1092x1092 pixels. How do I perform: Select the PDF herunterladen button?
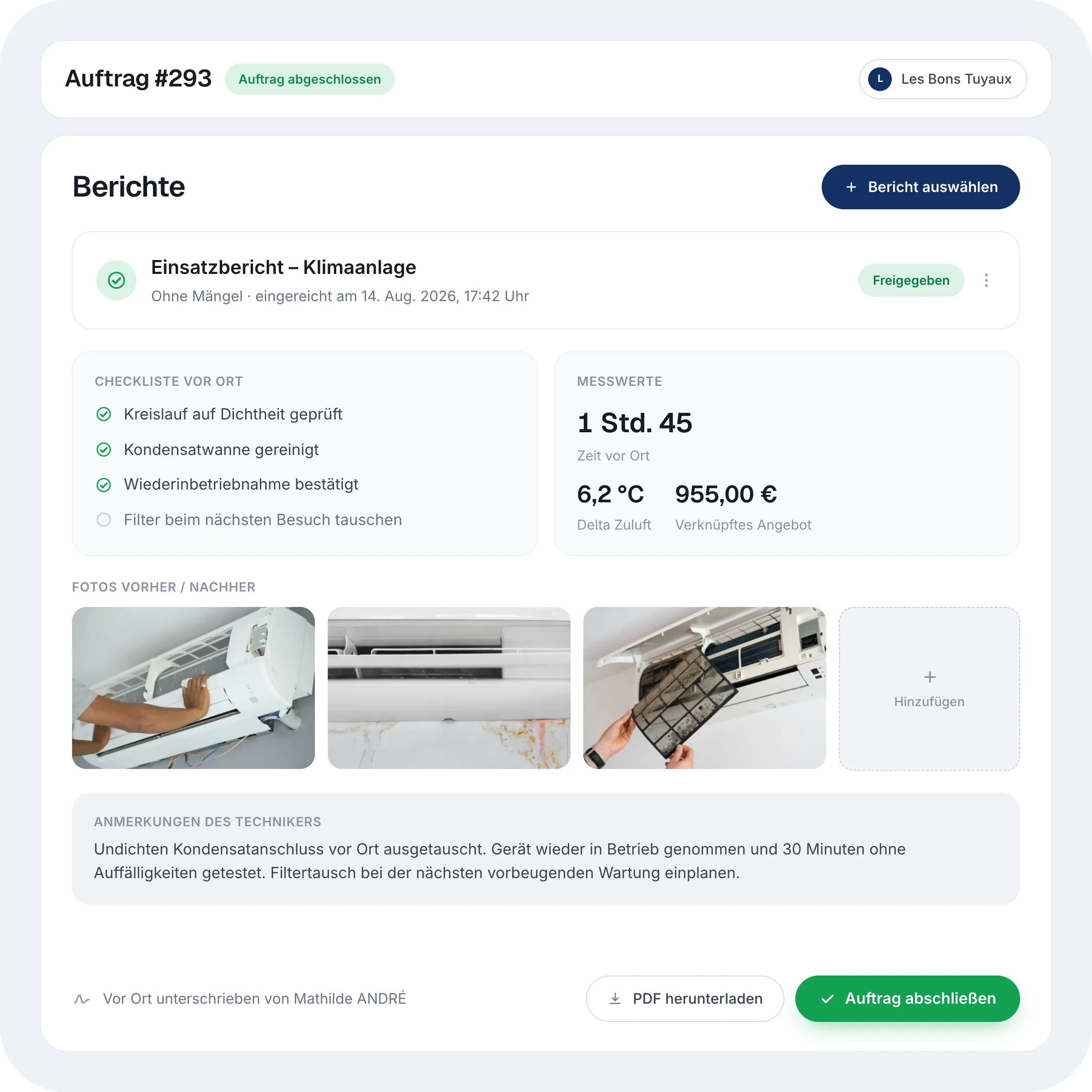(685, 999)
